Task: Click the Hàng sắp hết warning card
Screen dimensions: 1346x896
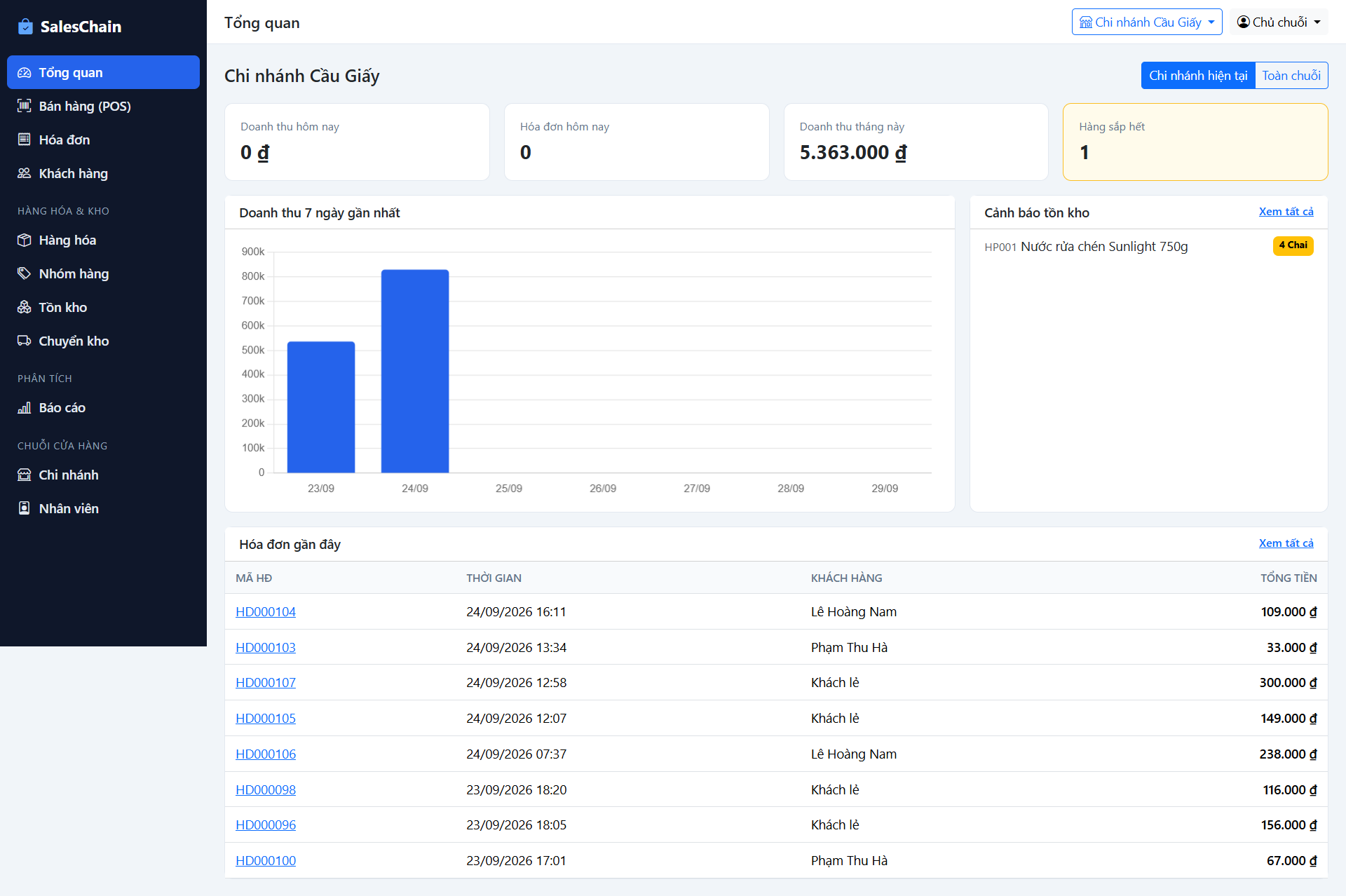Action: point(1195,142)
